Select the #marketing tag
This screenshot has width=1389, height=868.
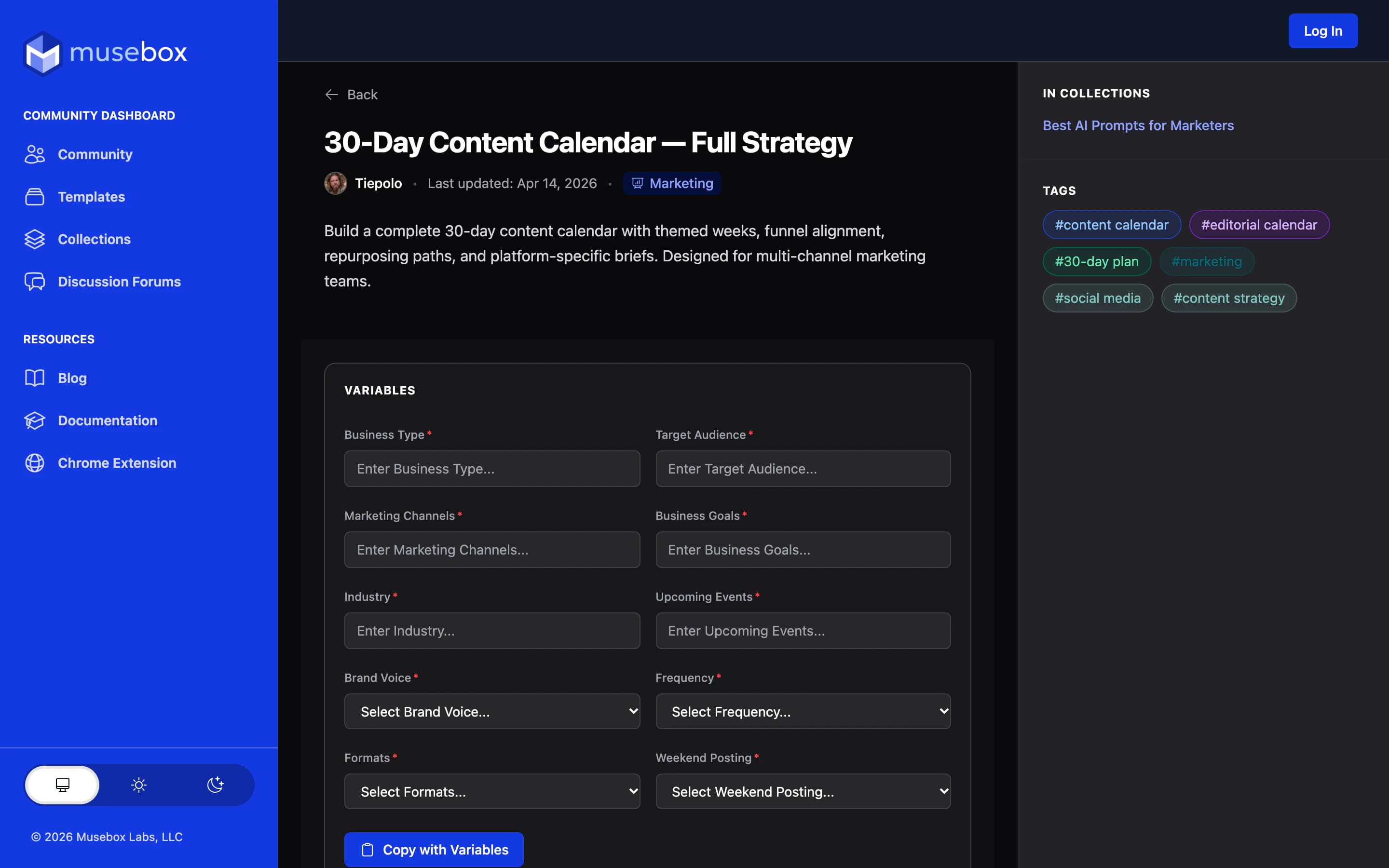coord(1207,262)
